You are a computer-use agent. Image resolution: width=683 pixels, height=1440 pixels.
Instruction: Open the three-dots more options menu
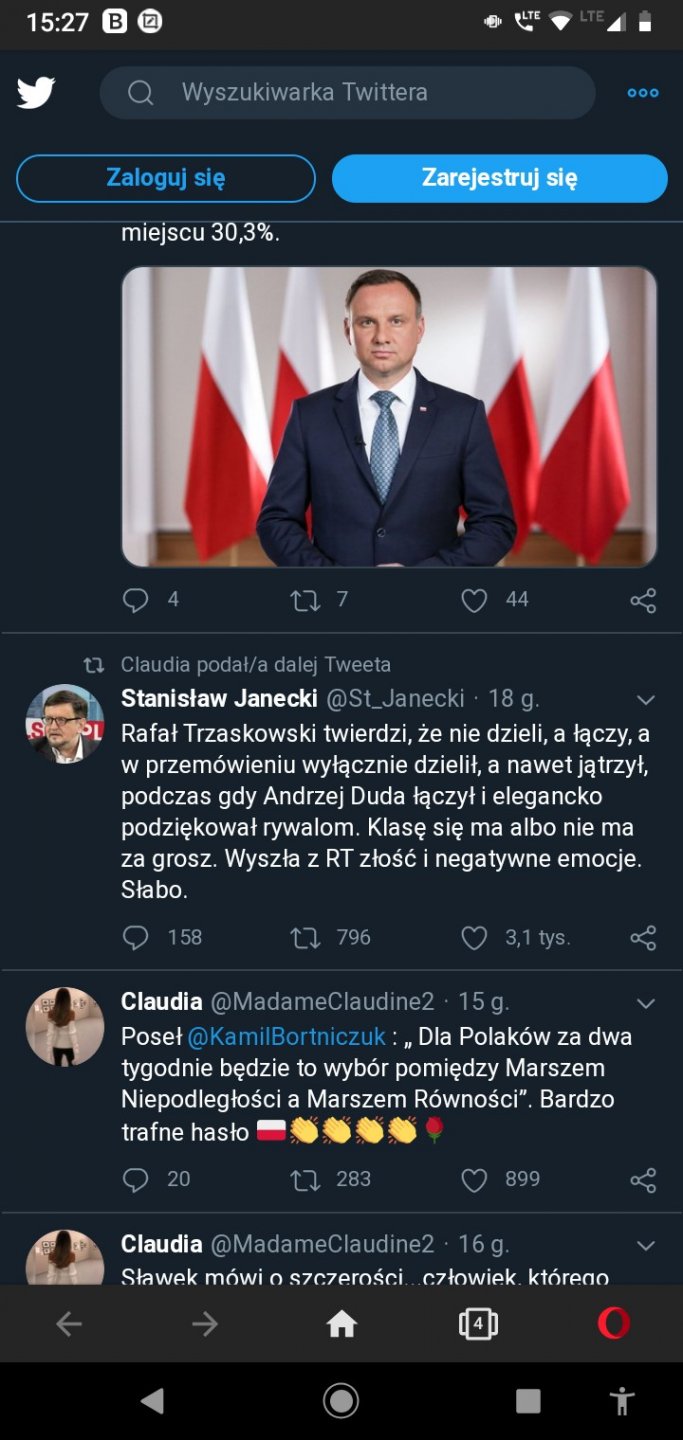[x=643, y=93]
